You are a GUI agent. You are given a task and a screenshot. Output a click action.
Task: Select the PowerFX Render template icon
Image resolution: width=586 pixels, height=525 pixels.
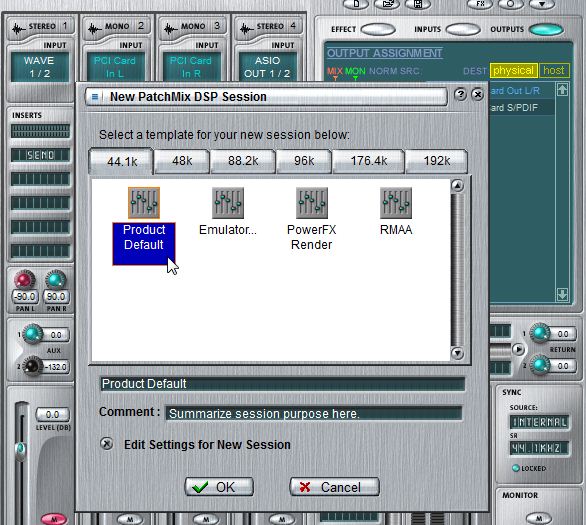click(x=312, y=203)
